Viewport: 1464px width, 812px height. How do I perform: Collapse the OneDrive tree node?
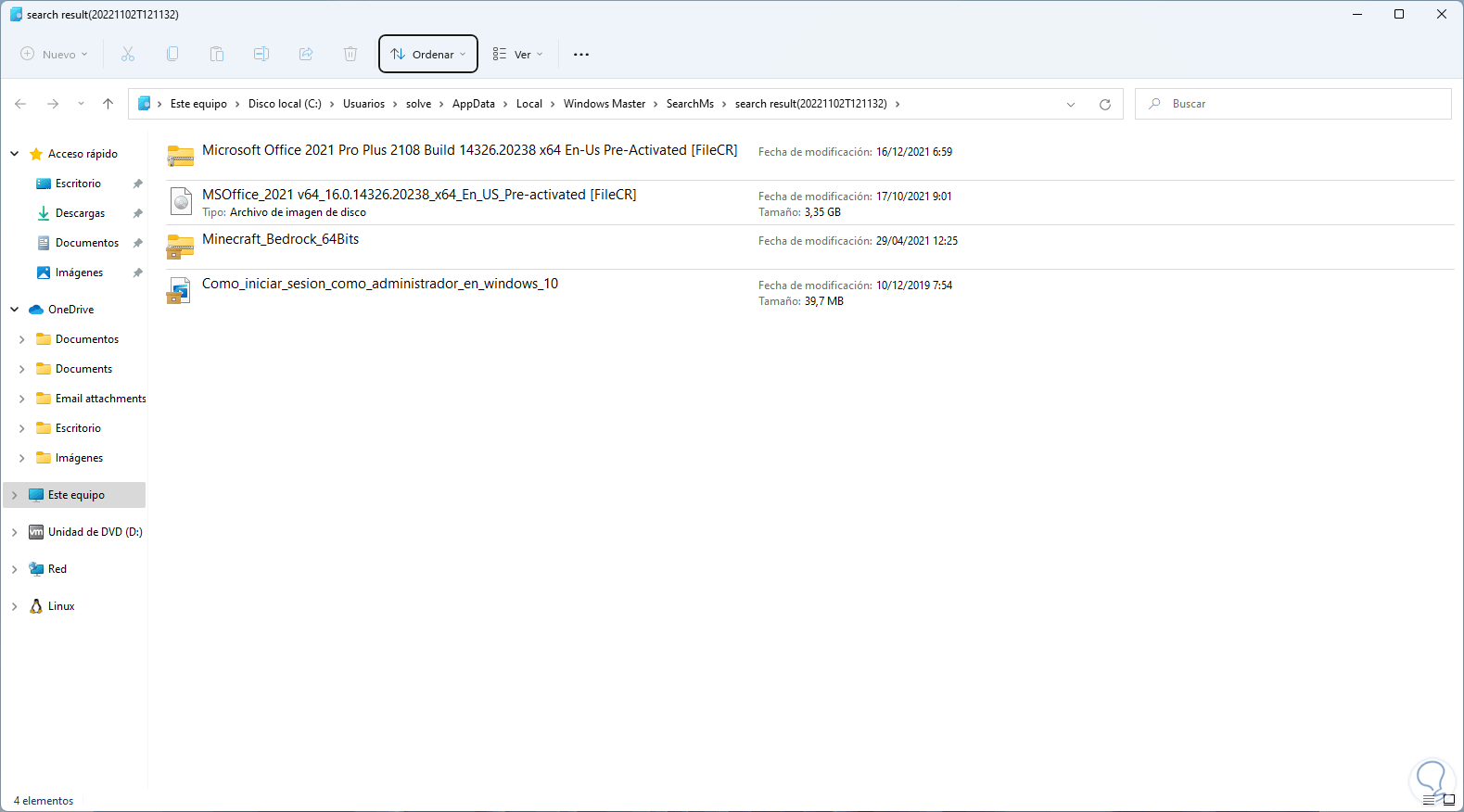point(15,310)
